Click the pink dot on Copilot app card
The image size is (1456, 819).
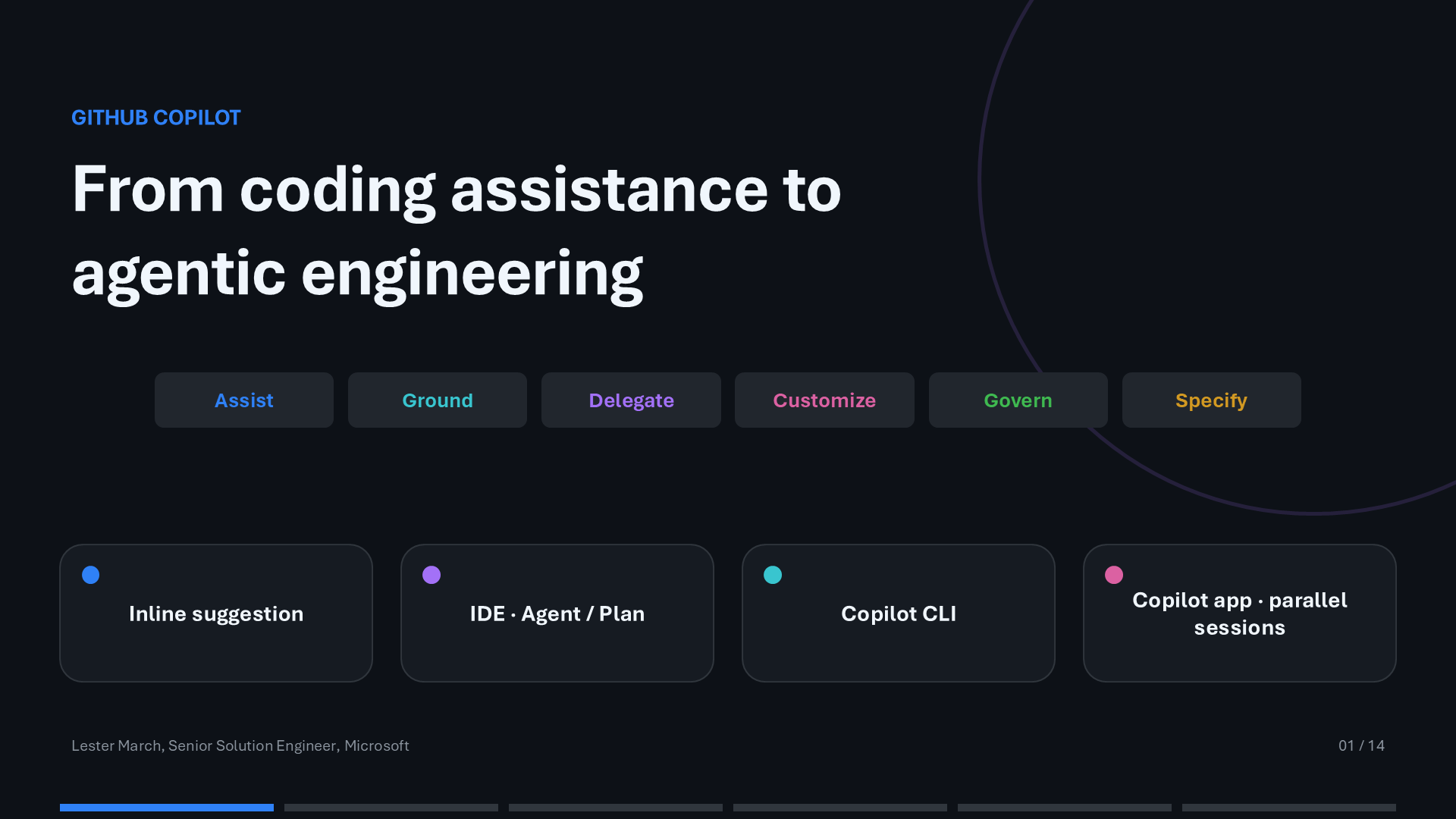1114,575
